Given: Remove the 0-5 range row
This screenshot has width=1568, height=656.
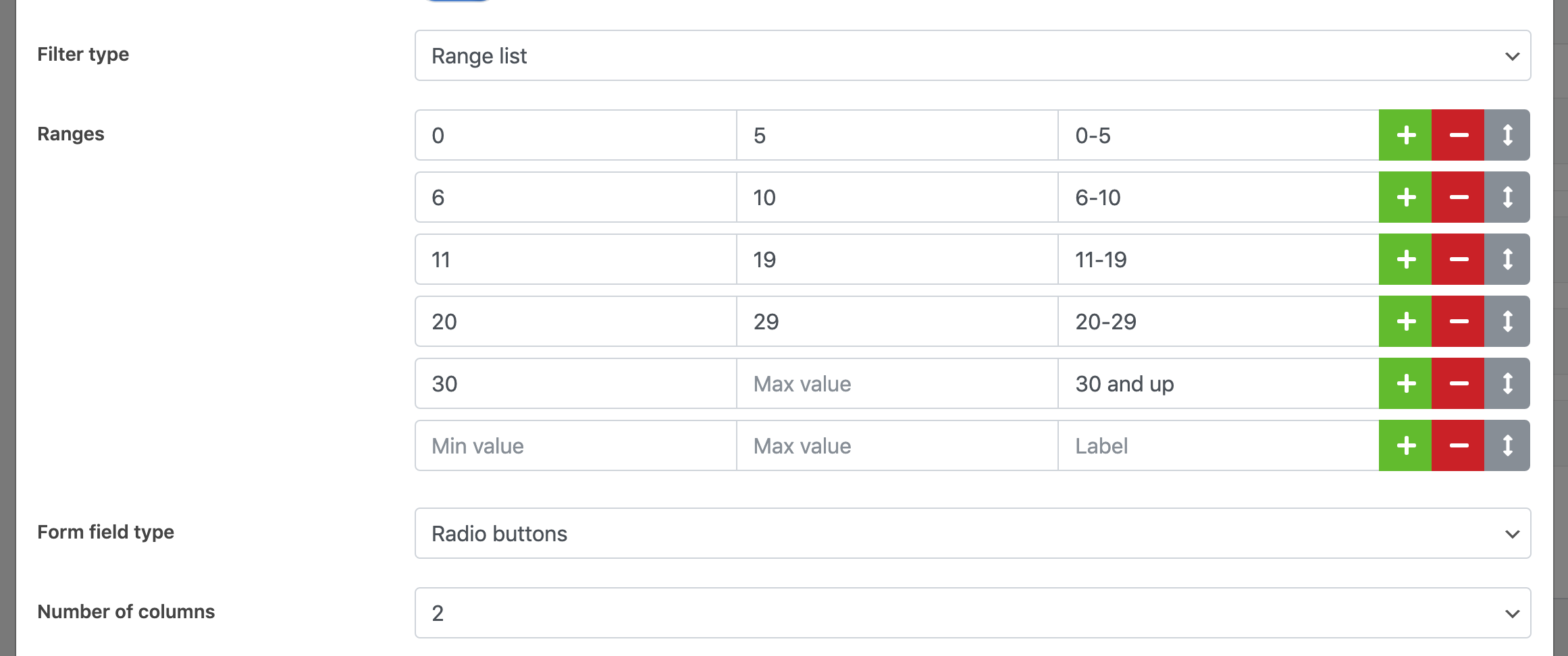Looking at the screenshot, I should [x=1458, y=135].
